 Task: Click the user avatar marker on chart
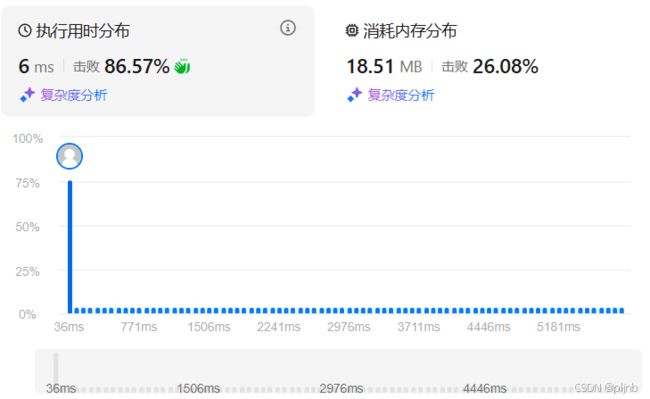(x=69, y=156)
